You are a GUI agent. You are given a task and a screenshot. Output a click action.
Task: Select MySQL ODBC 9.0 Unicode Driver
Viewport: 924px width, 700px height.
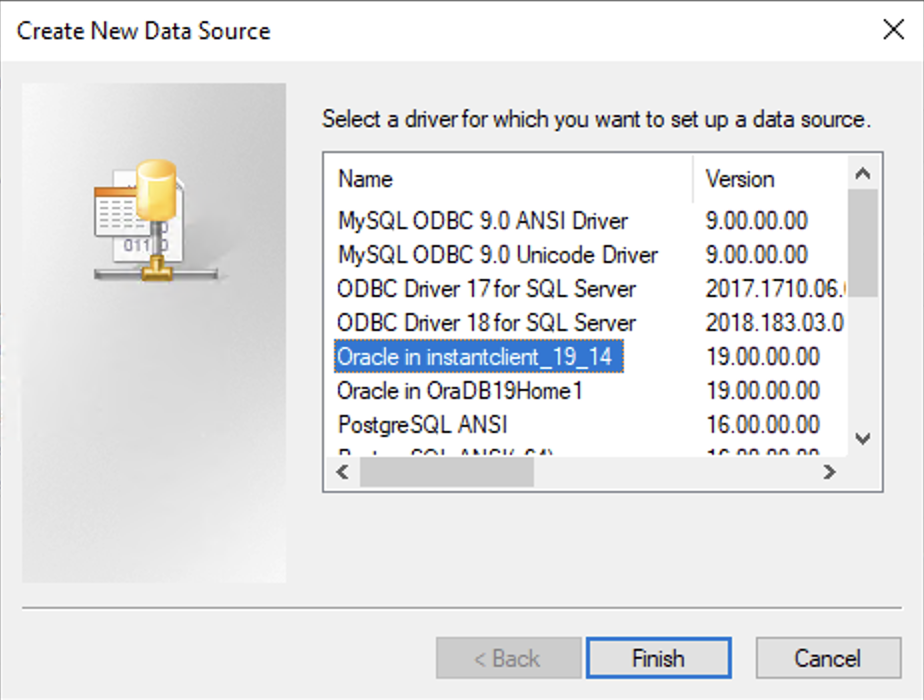[x=497, y=255]
